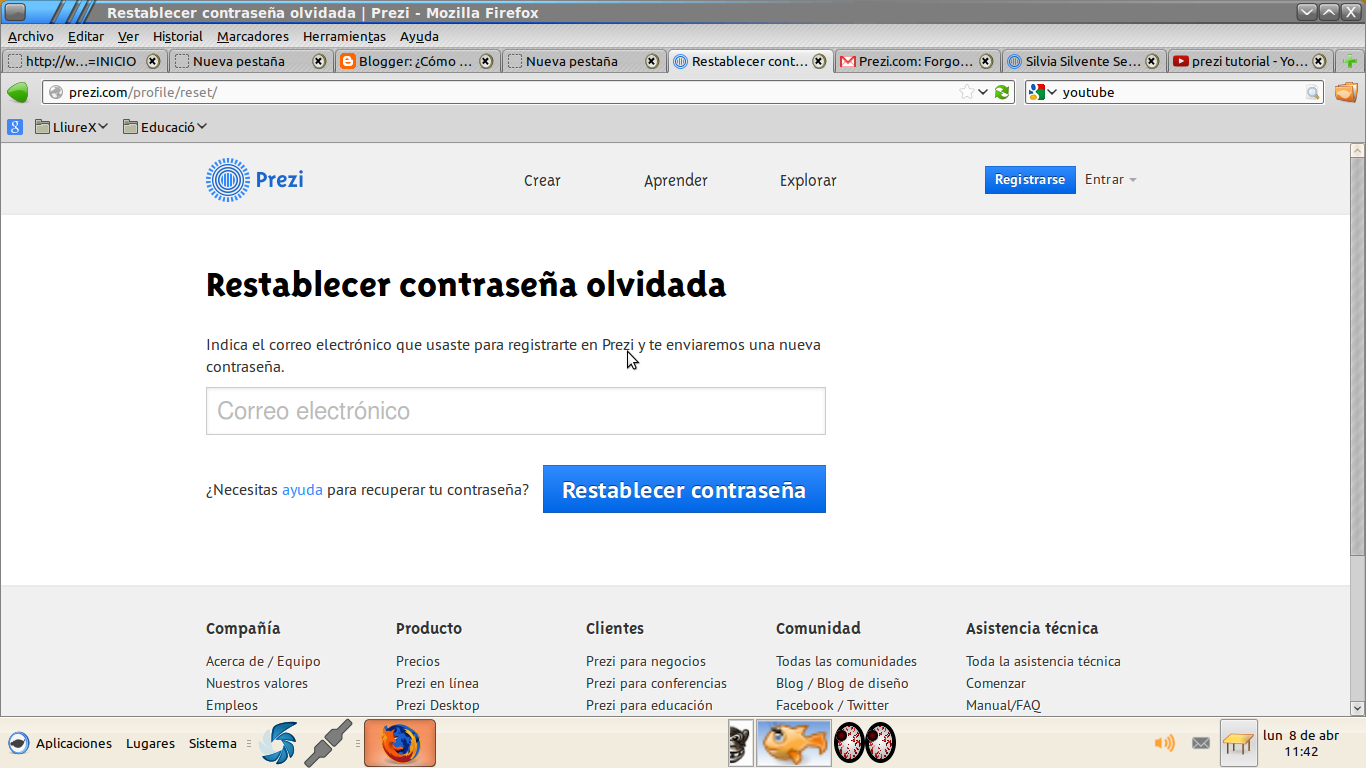
Task: Open the Marcadores menu
Action: pyautogui.click(x=253, y=36)
